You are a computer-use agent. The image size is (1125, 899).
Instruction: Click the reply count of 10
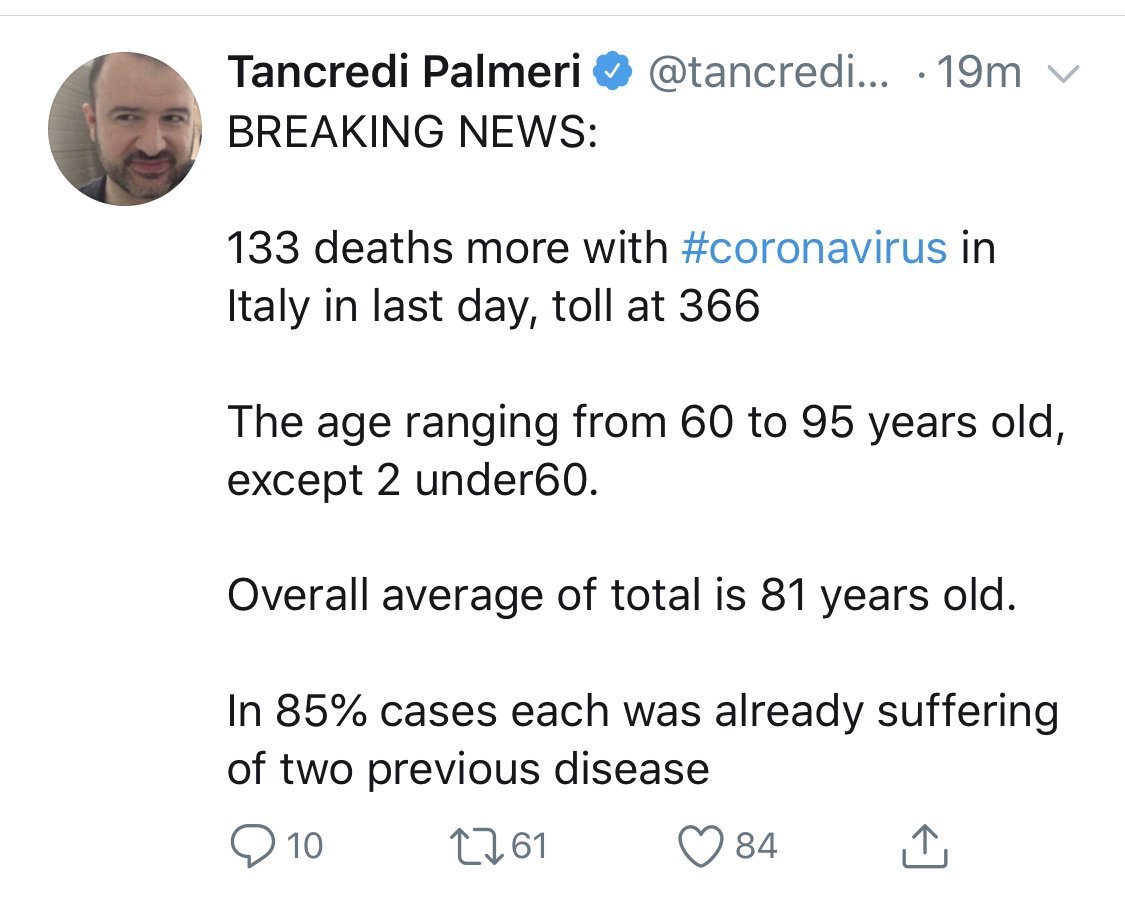coord(304,847)
